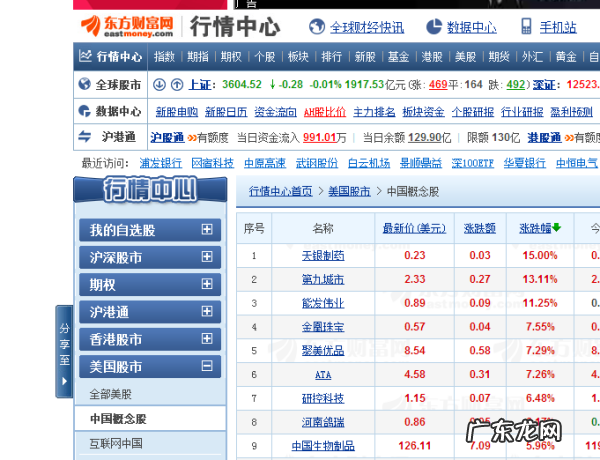This screenshot has height=460, width=600.
Task: Open recently visited 白云机场
Action: (369, 163)
